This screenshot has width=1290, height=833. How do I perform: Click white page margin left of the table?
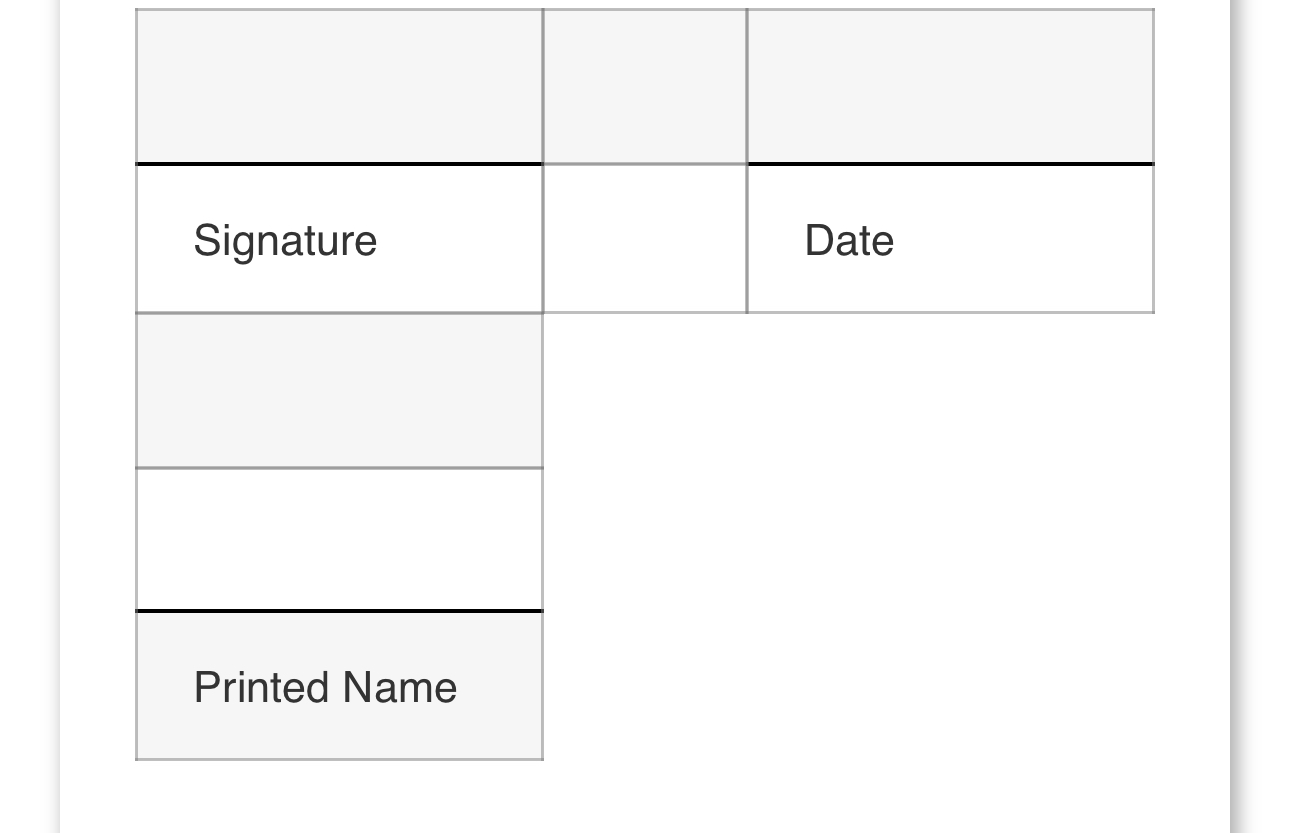tap(97, 400)
